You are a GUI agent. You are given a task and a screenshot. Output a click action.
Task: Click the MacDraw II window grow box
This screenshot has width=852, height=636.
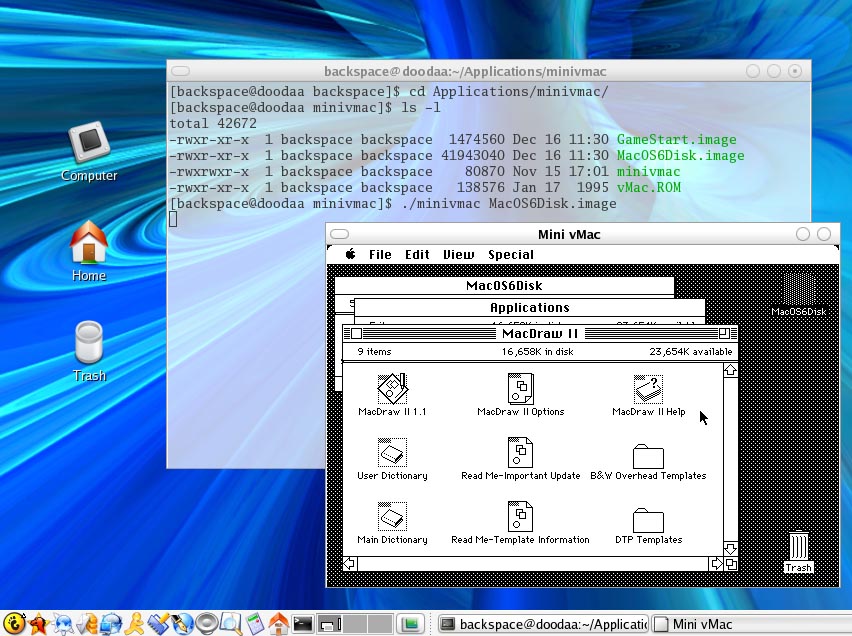click(731, 564)
